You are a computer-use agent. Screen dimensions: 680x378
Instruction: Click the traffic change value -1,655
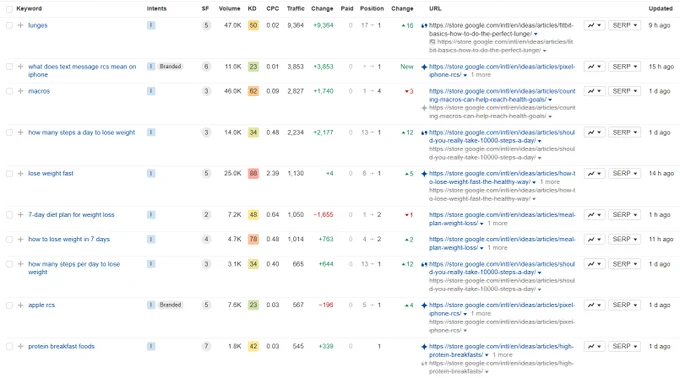coord(323,215)
